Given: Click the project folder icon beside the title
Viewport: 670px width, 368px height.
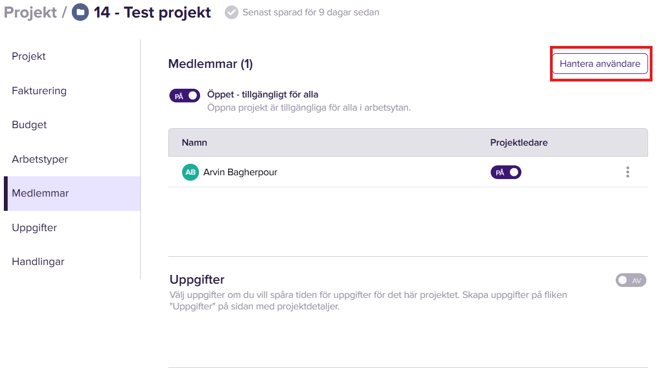Looking at the screenshot, I should click(80, 12).
